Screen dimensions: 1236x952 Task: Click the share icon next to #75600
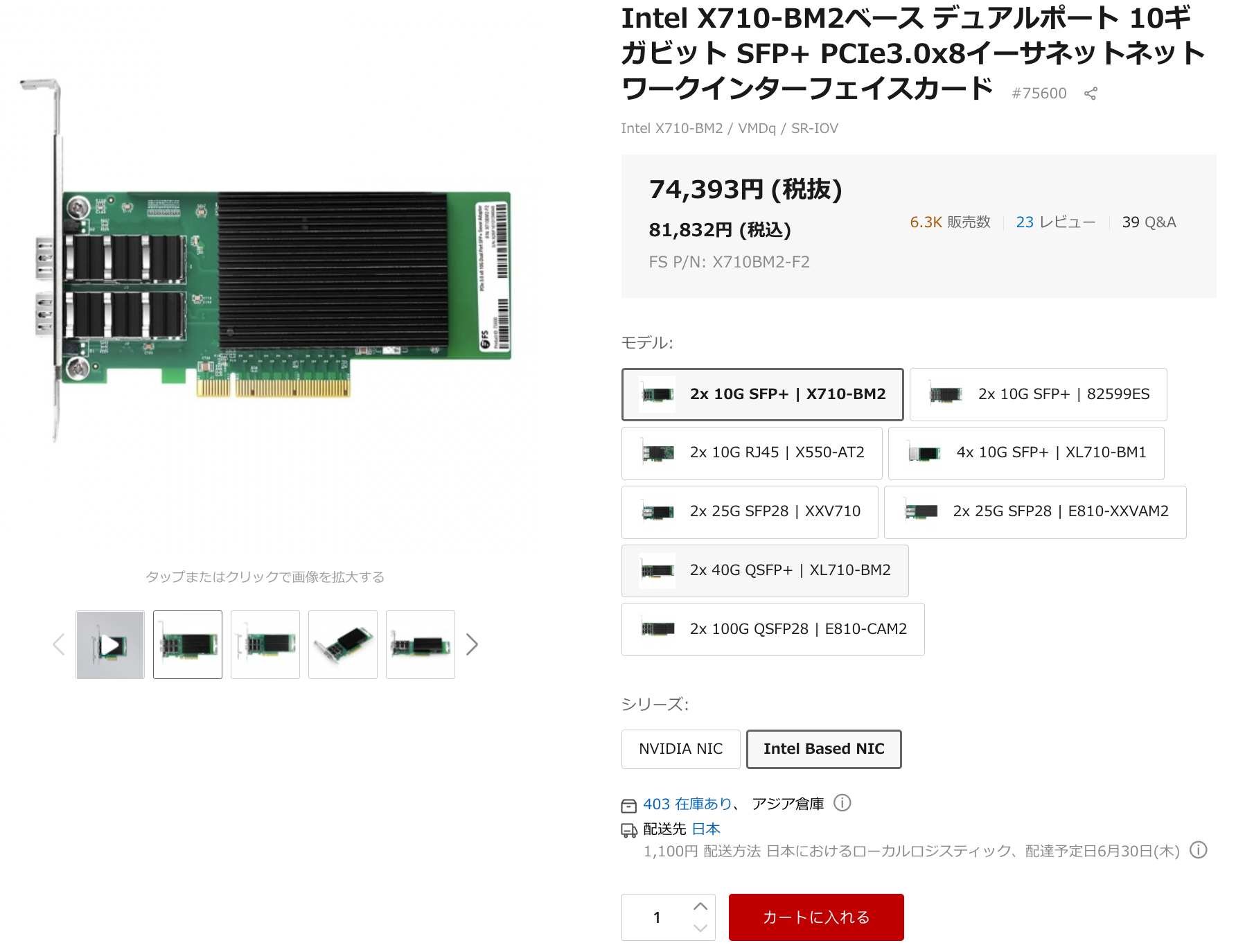[x=1091, y=94]
